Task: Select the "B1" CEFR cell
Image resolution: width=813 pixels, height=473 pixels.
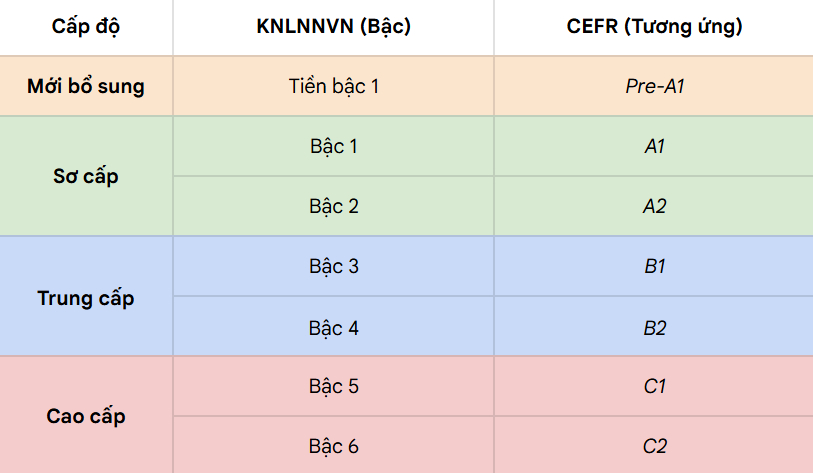Action: click(654, 267)
